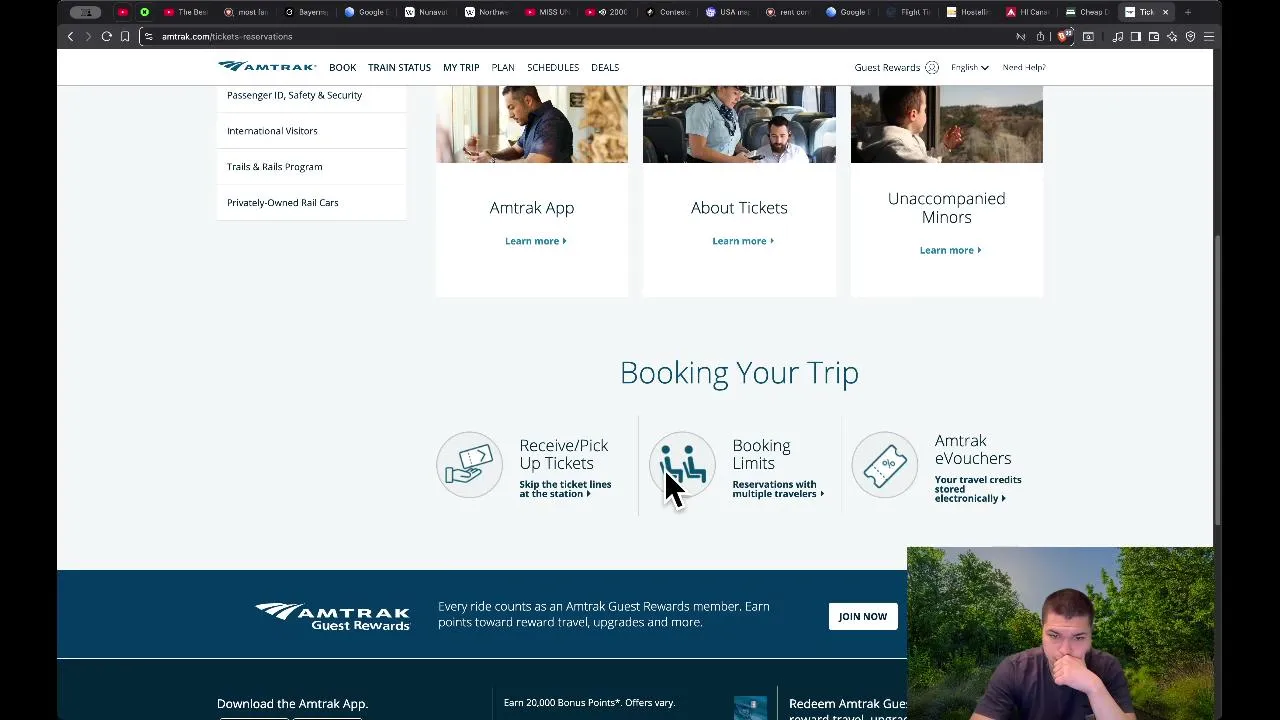Click the page vertical scrollbar

click(x=1217, y=380)
